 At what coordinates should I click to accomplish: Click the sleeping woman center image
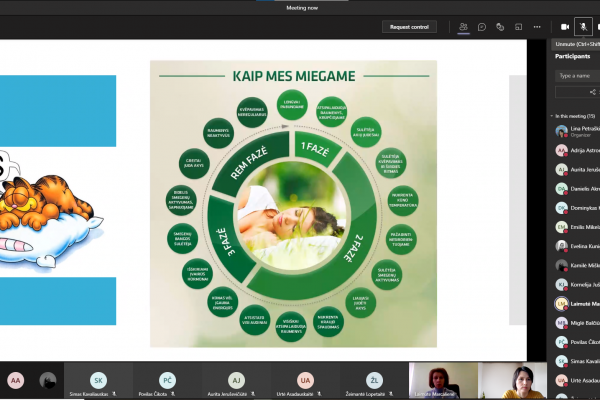pos(293,215)
